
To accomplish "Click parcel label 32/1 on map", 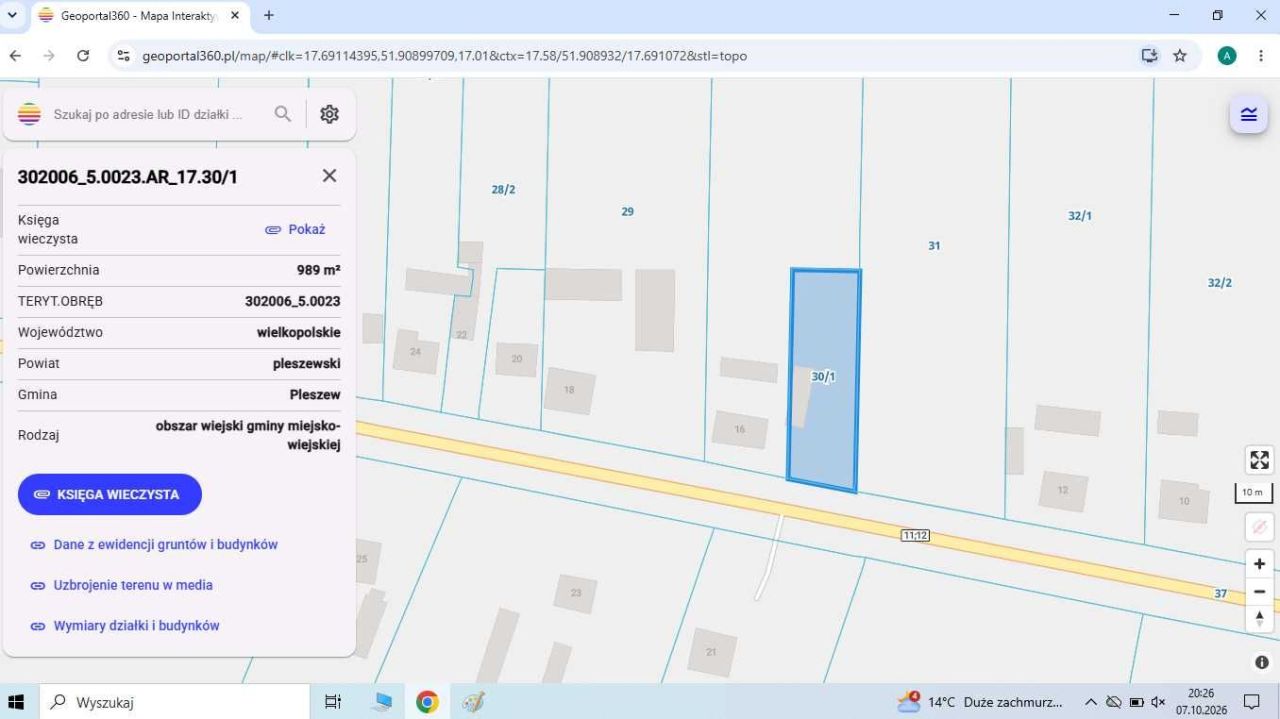I will [x=1080, y=216].
